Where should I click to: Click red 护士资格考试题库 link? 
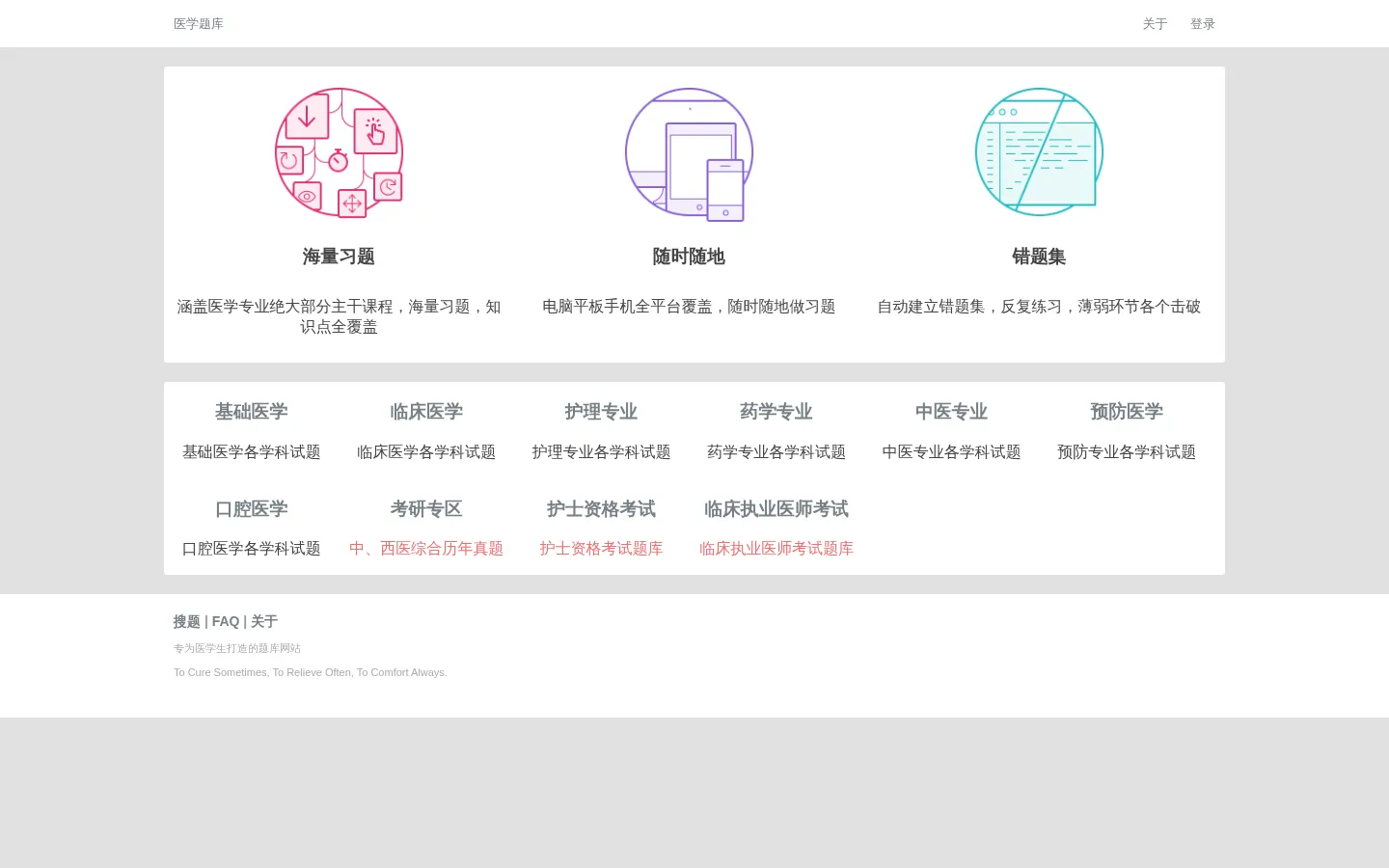pos(601,549)
